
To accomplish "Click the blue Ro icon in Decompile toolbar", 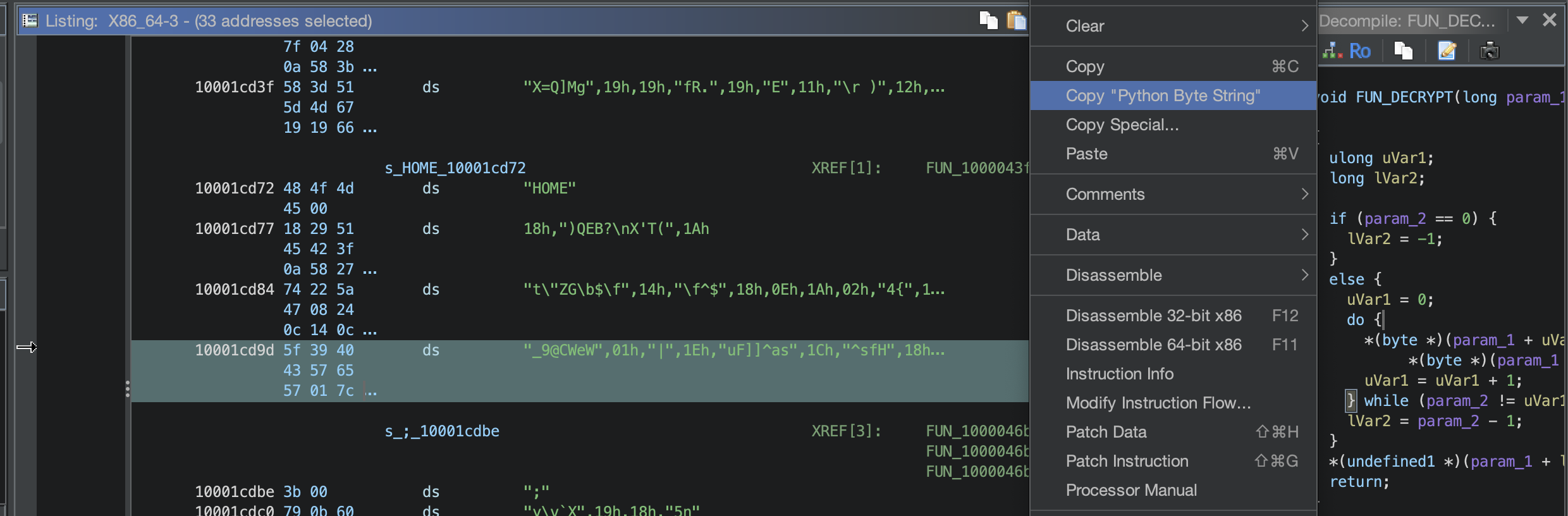I will (x=1359, y=51).
